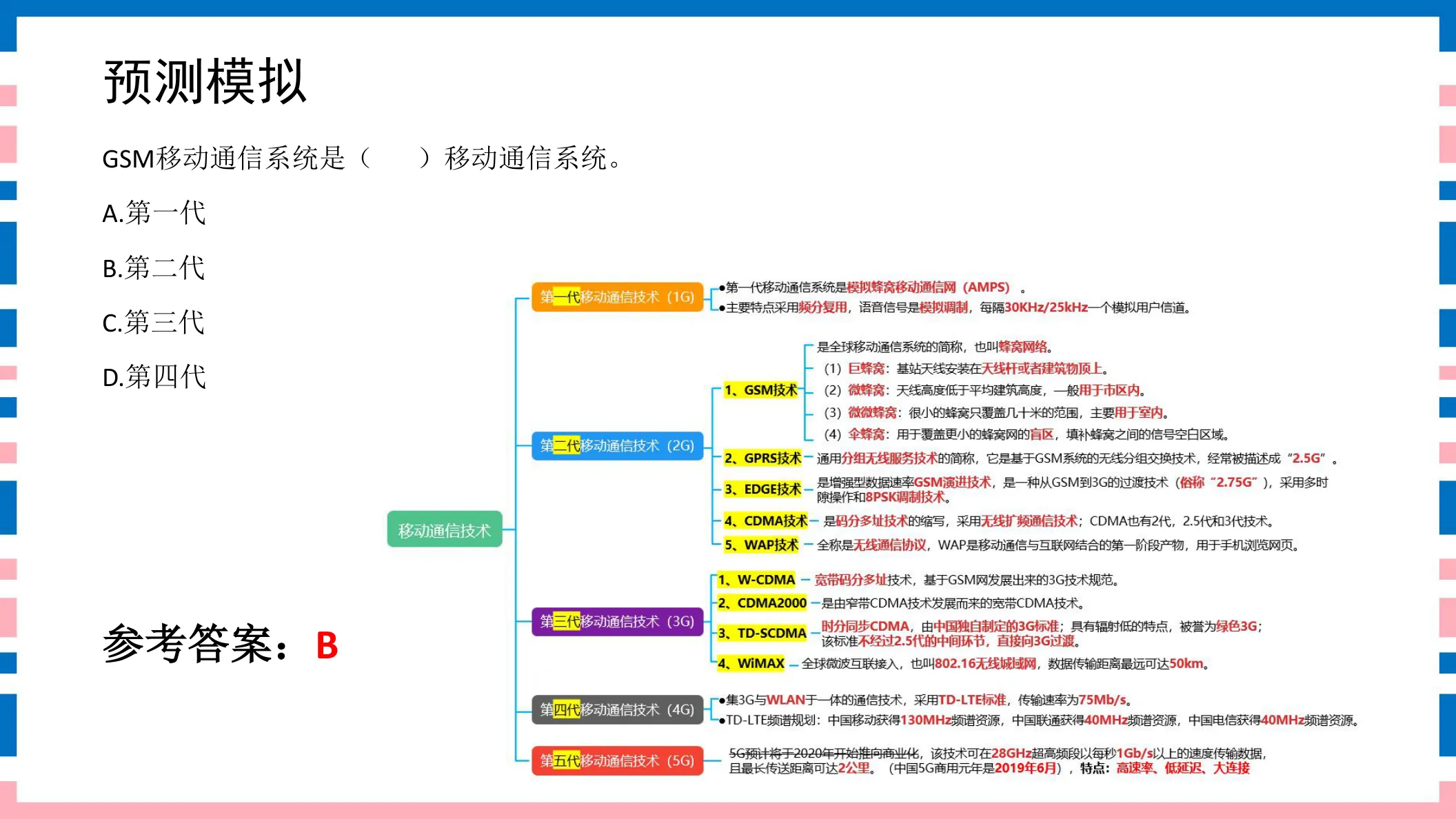The width and height of the screenshot is (1456, 819).
Task: Click the 30KHz/25kHz red text
Action: pos(1046,307)
